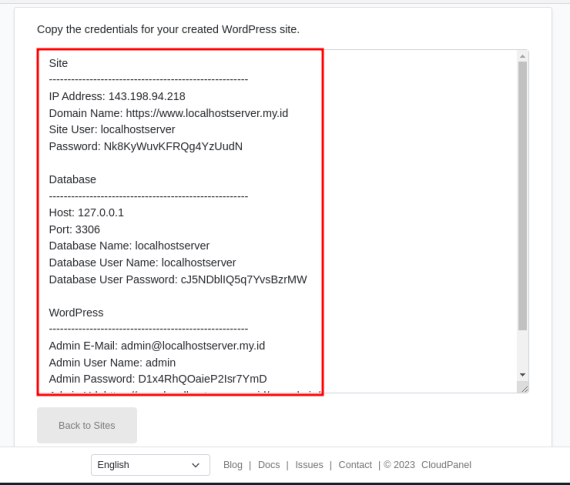Open the Blog footer link
Image resolution: width=570 pixels, height=485 pixels.
(x=233, y=465)
